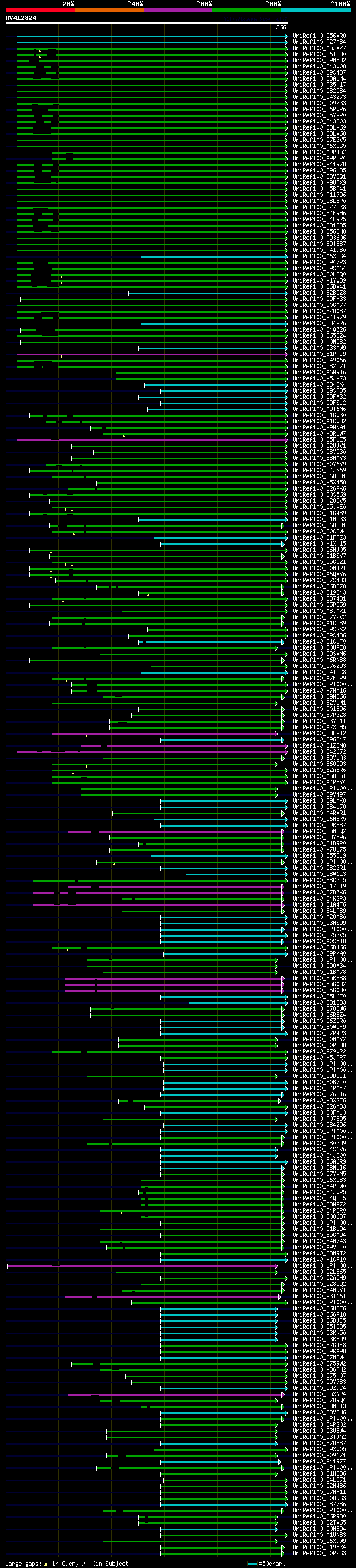
Task: Select hit label UniRef100_Q84V26
Action: pyautogui.click(x=319, y=323)
